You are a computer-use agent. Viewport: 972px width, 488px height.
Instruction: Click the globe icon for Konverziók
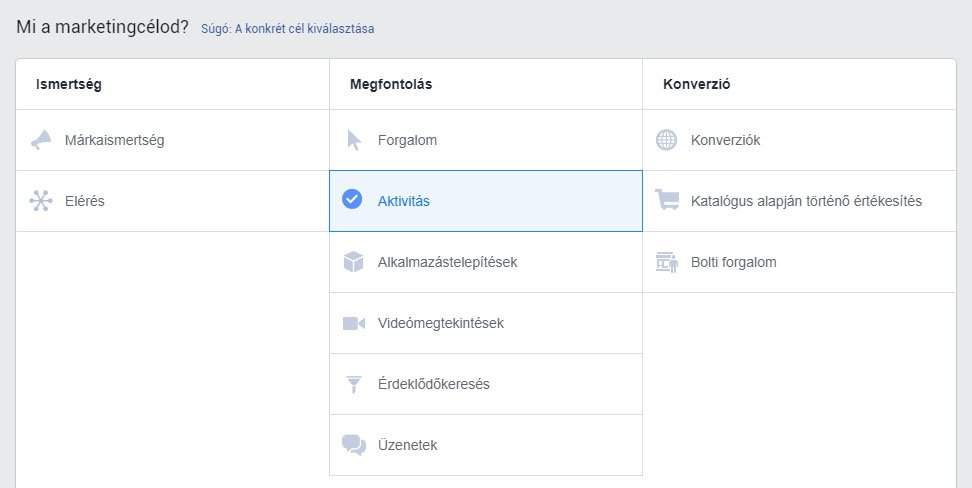point(666,140)
